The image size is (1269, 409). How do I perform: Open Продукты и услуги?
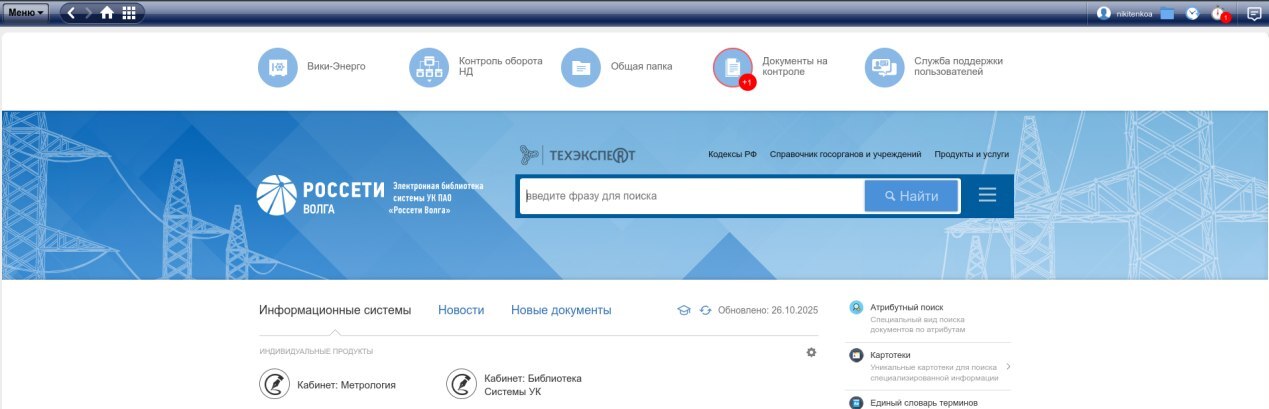(971, 155)
